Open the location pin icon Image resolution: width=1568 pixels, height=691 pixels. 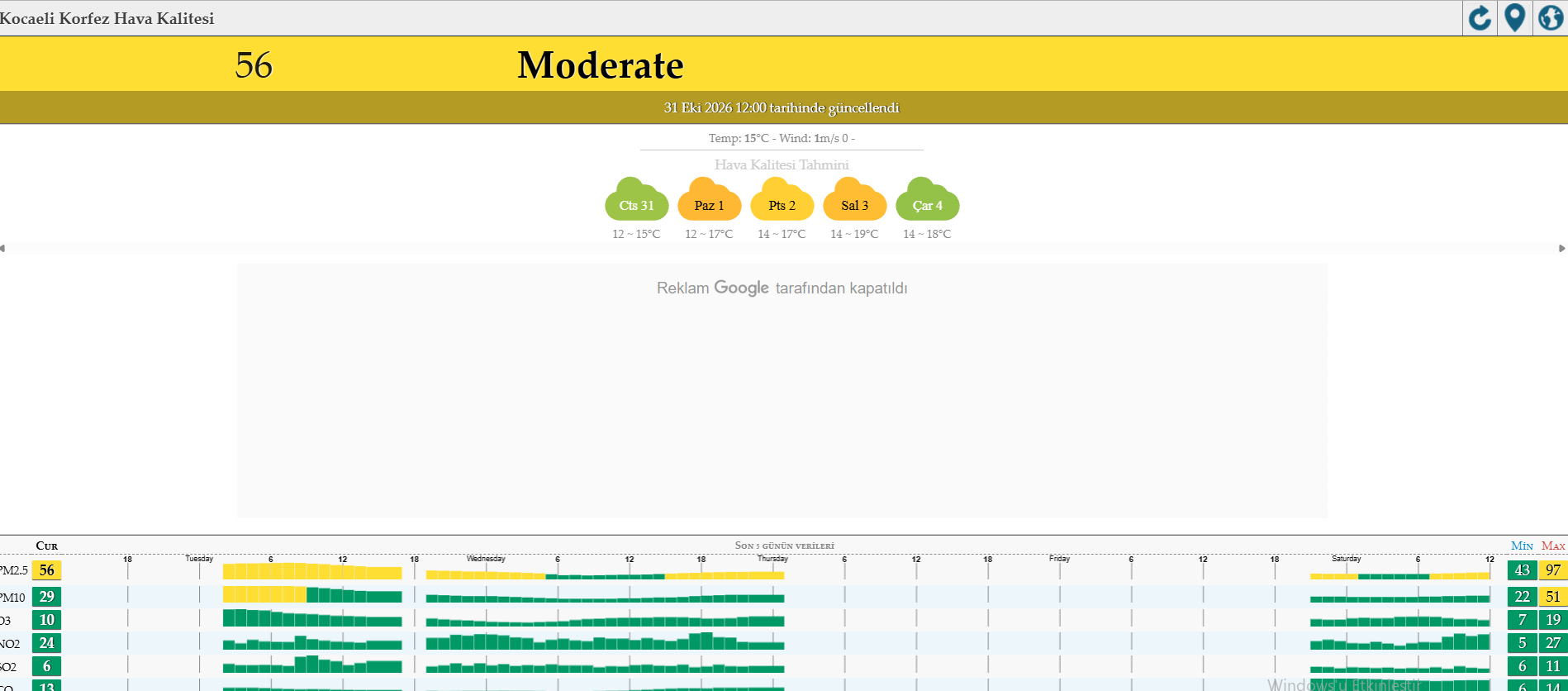coord(1514,18)
